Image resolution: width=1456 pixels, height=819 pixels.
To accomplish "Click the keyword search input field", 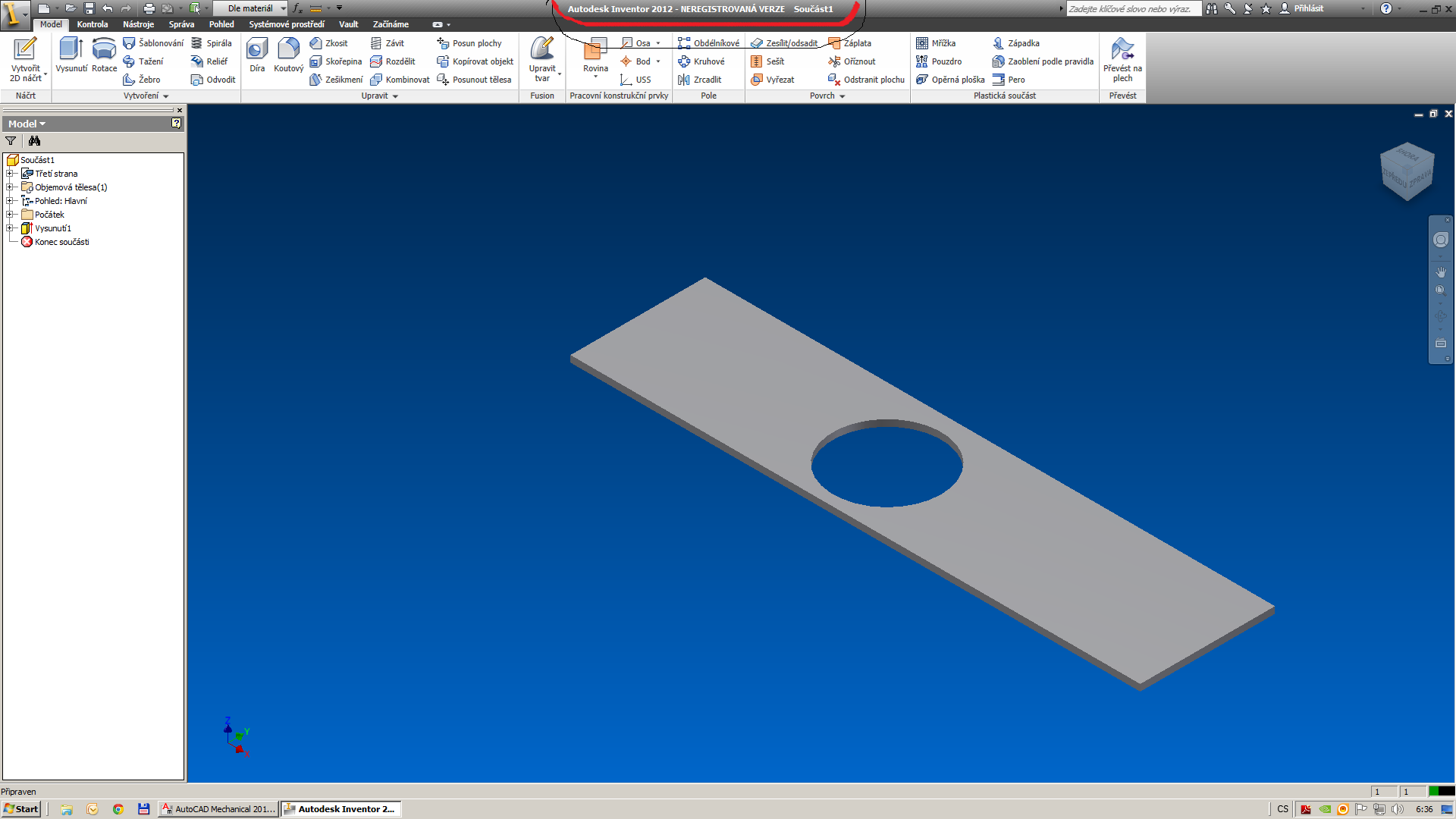I will pyautogui.click(x=1132, y=8).
